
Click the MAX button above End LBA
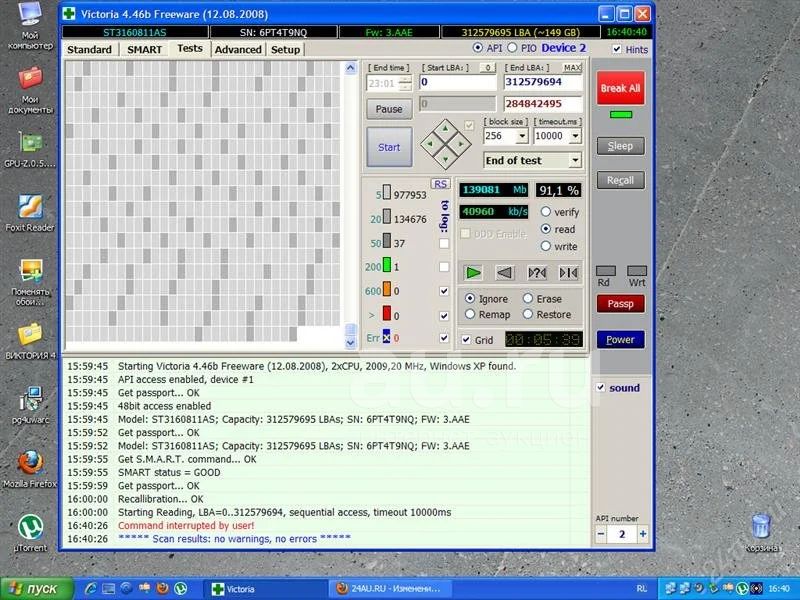(x=572, y=67)
